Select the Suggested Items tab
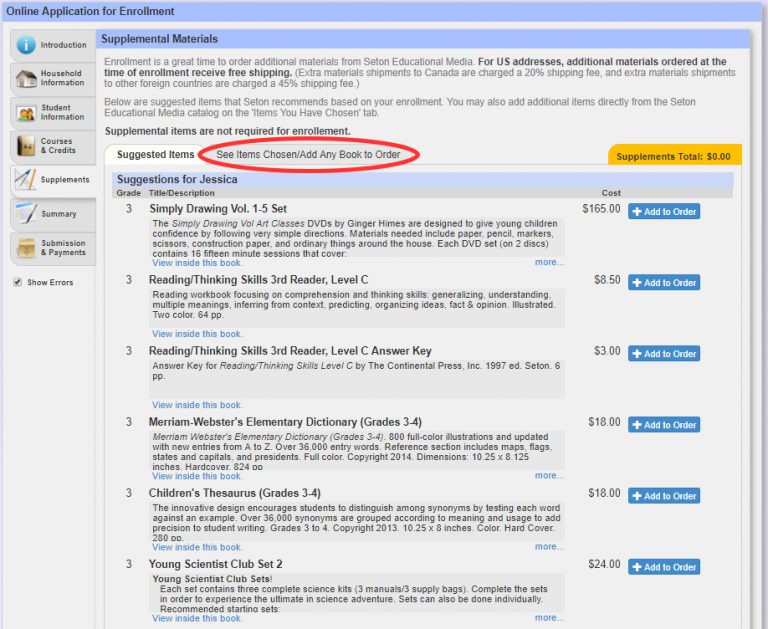This screenshot has height=629, width=768. point(155,155)
